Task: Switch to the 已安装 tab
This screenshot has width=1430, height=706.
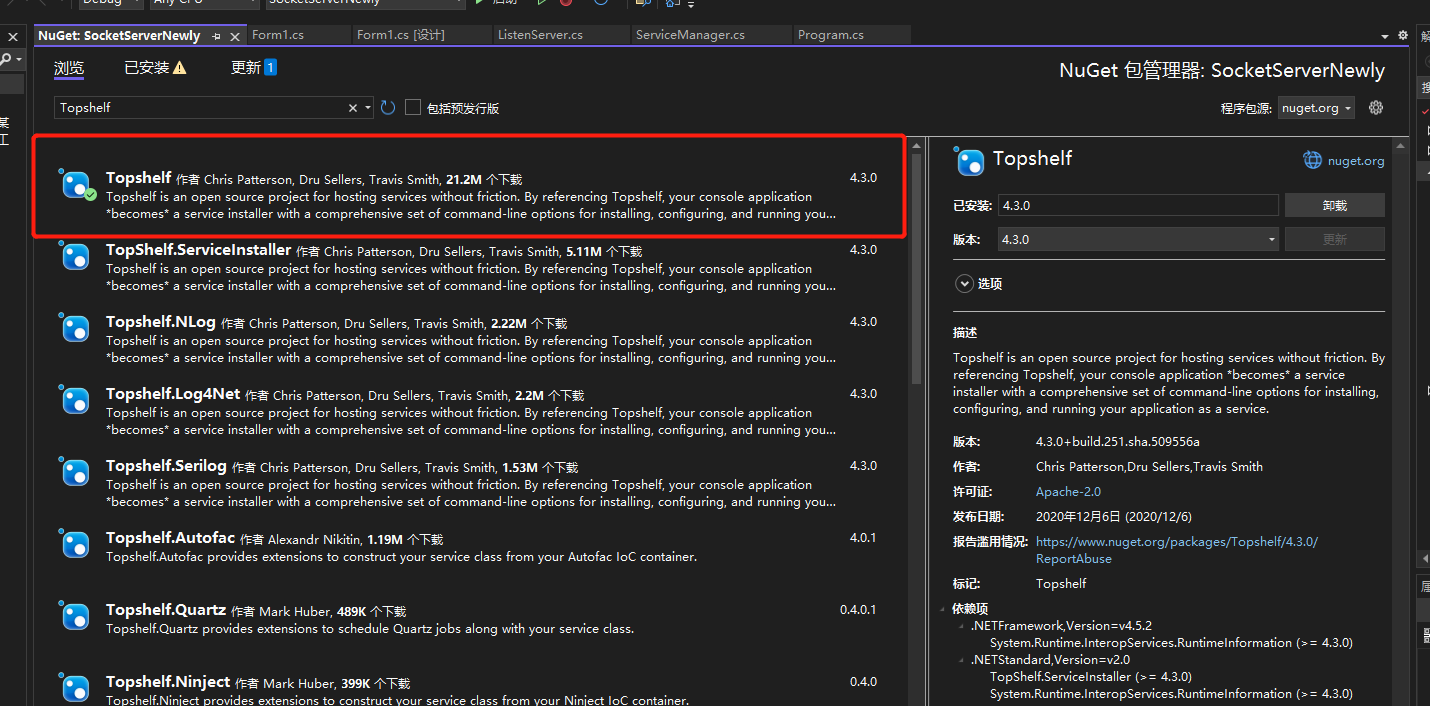Action: 154,68
